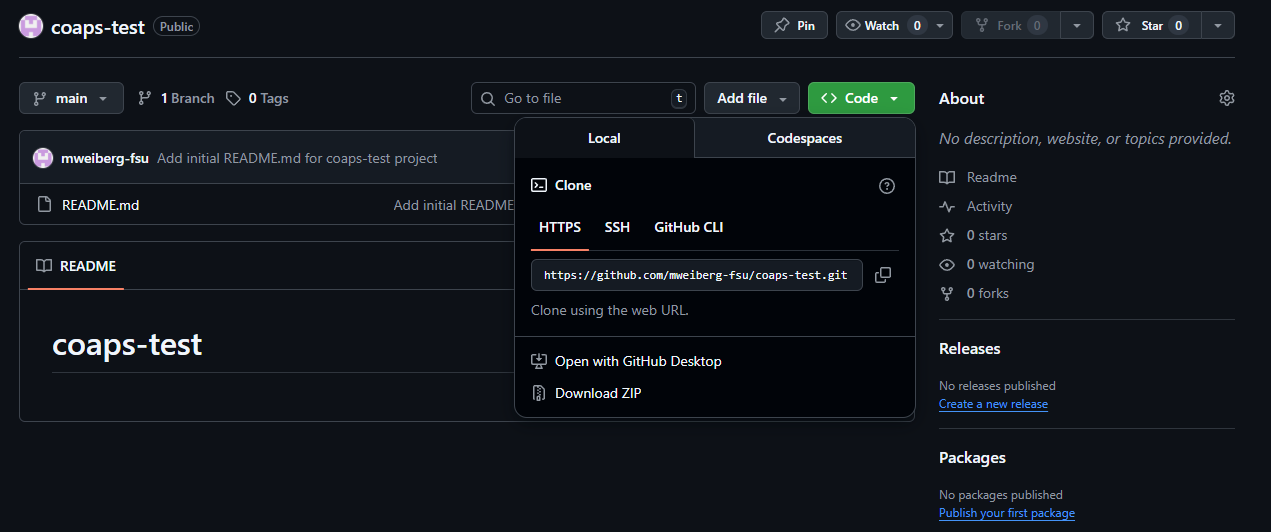Click the About section heading

click(962, 98)
